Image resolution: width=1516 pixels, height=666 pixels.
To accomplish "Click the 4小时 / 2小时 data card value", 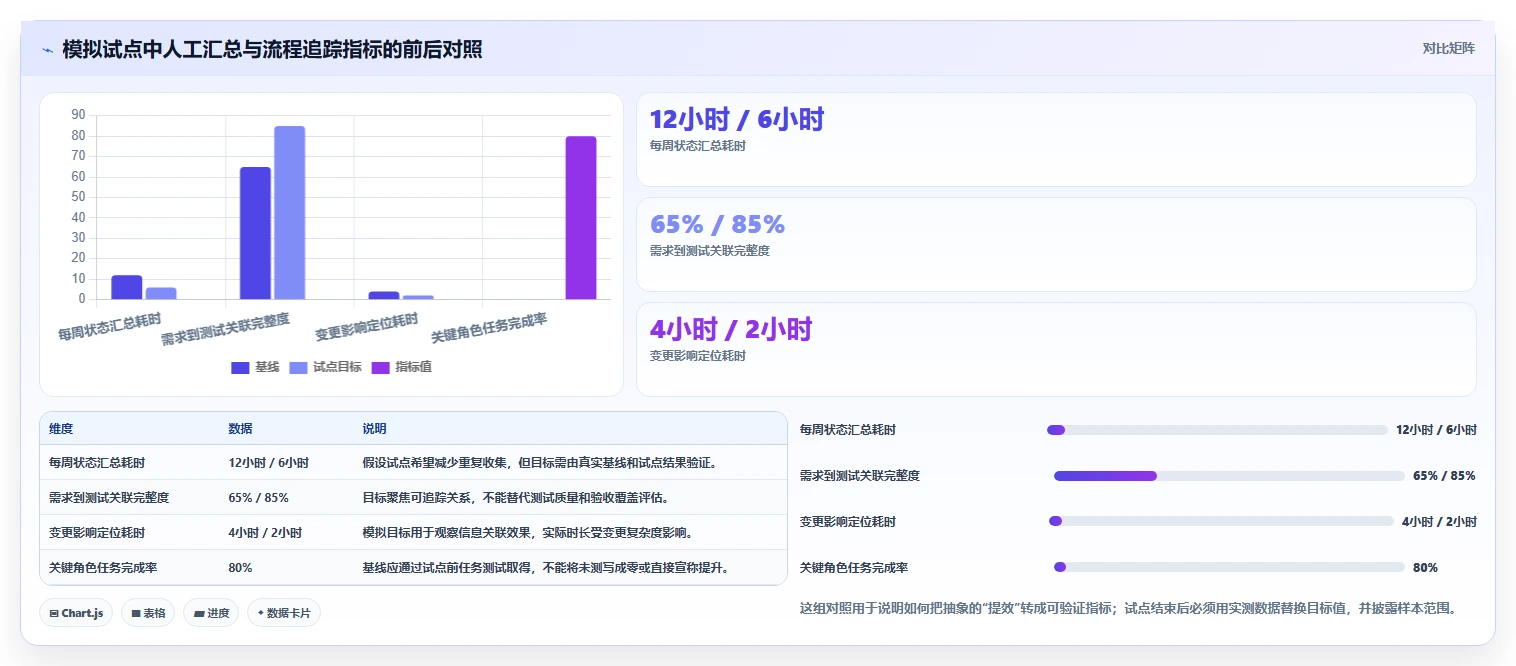I will [731, 329].
